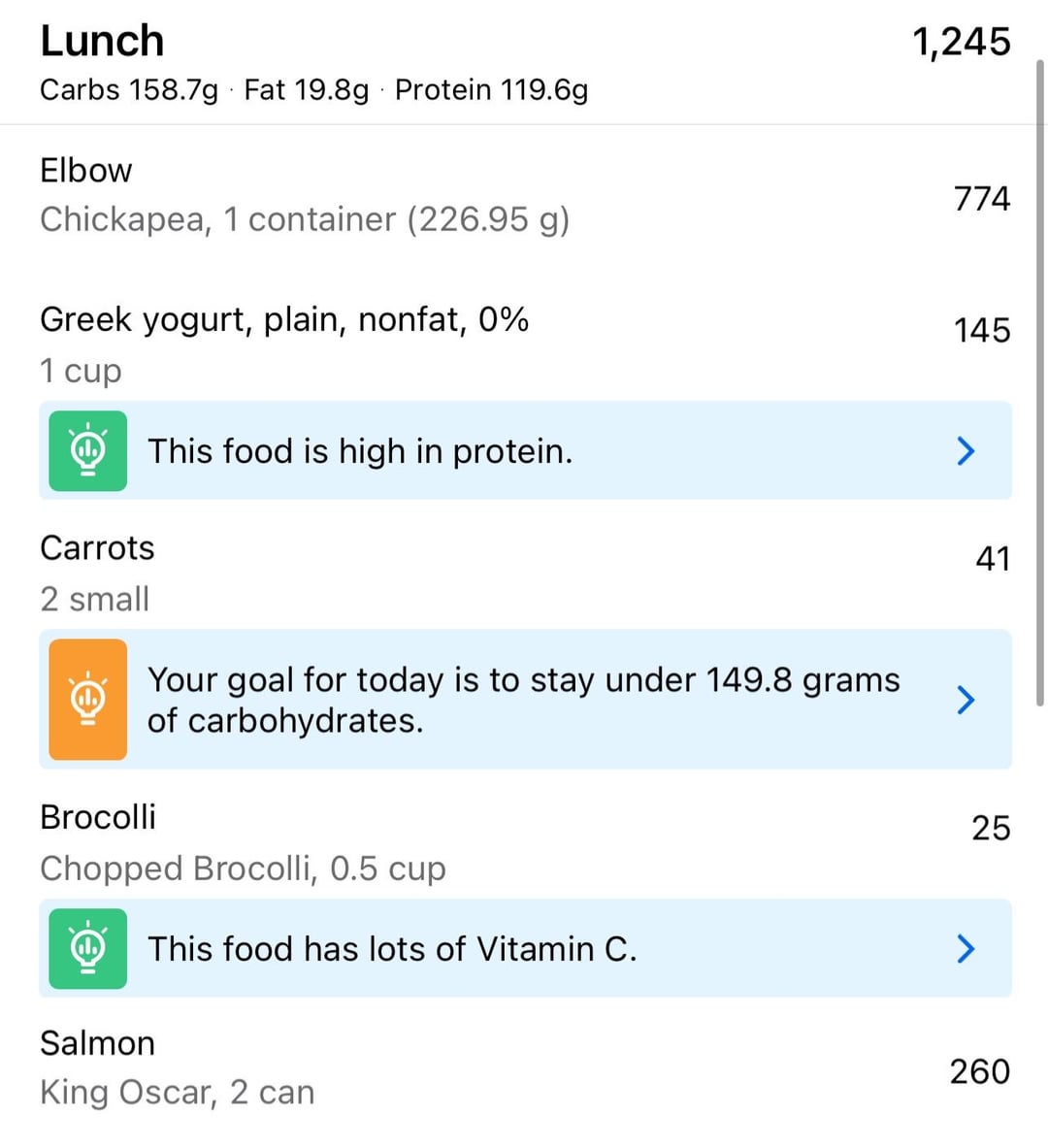Open the carbohydrate goal chevron arrow
Image resolution: width=1048 pixels, height=1148 pixels.
966,700
